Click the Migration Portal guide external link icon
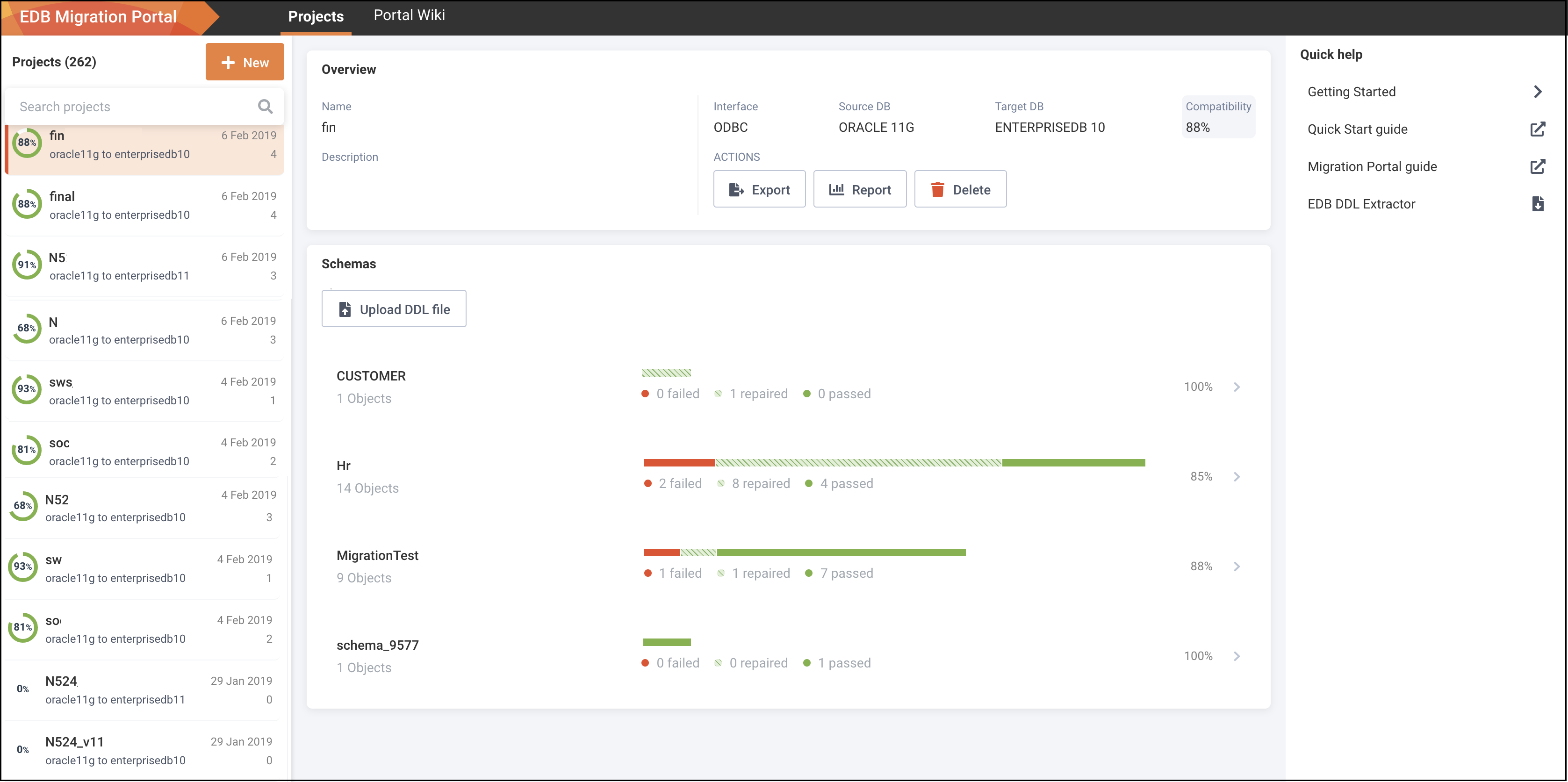Screen dimensions: 1568x782 coord(1538,166)
